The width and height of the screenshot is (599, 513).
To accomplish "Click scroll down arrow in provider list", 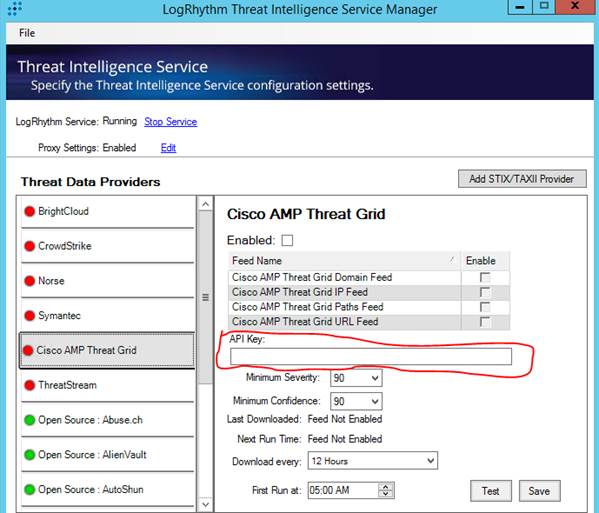I will click(x=206, y=505).
